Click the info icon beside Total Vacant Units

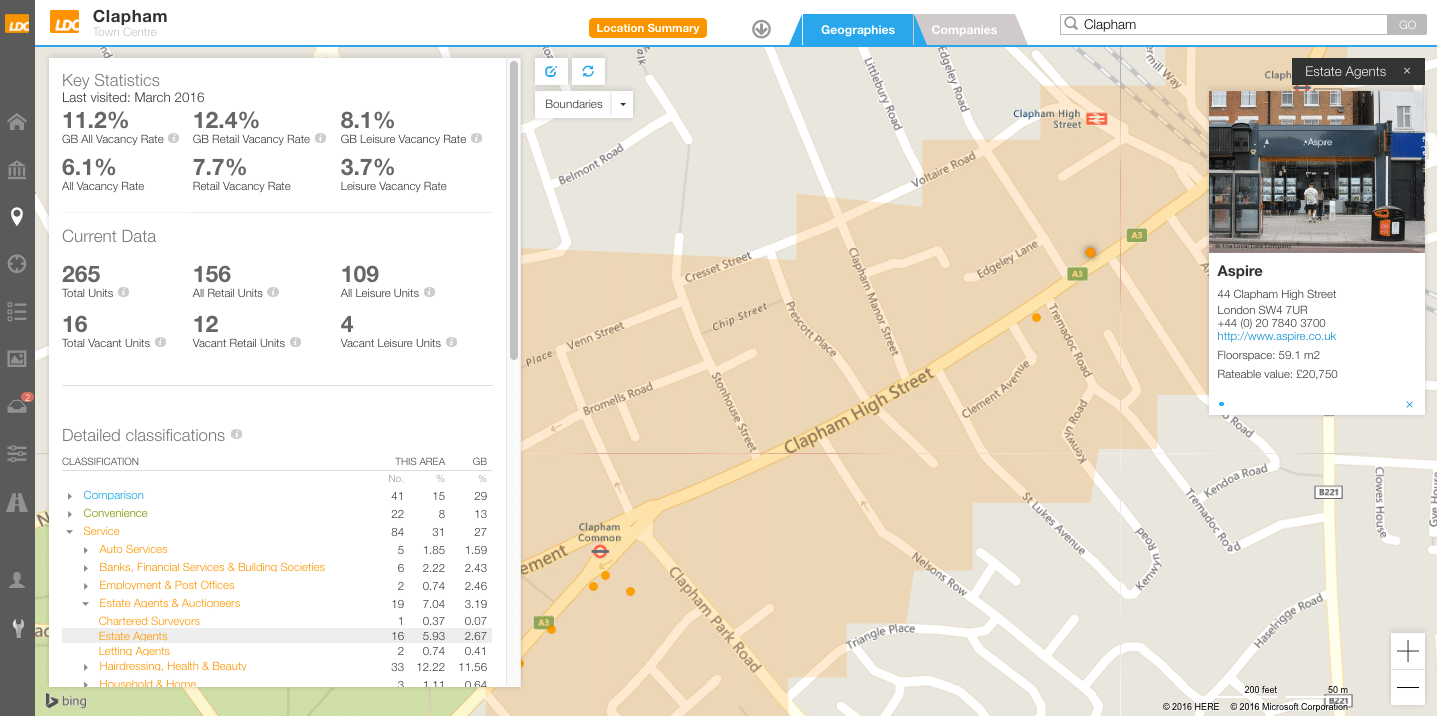(160, 343)
